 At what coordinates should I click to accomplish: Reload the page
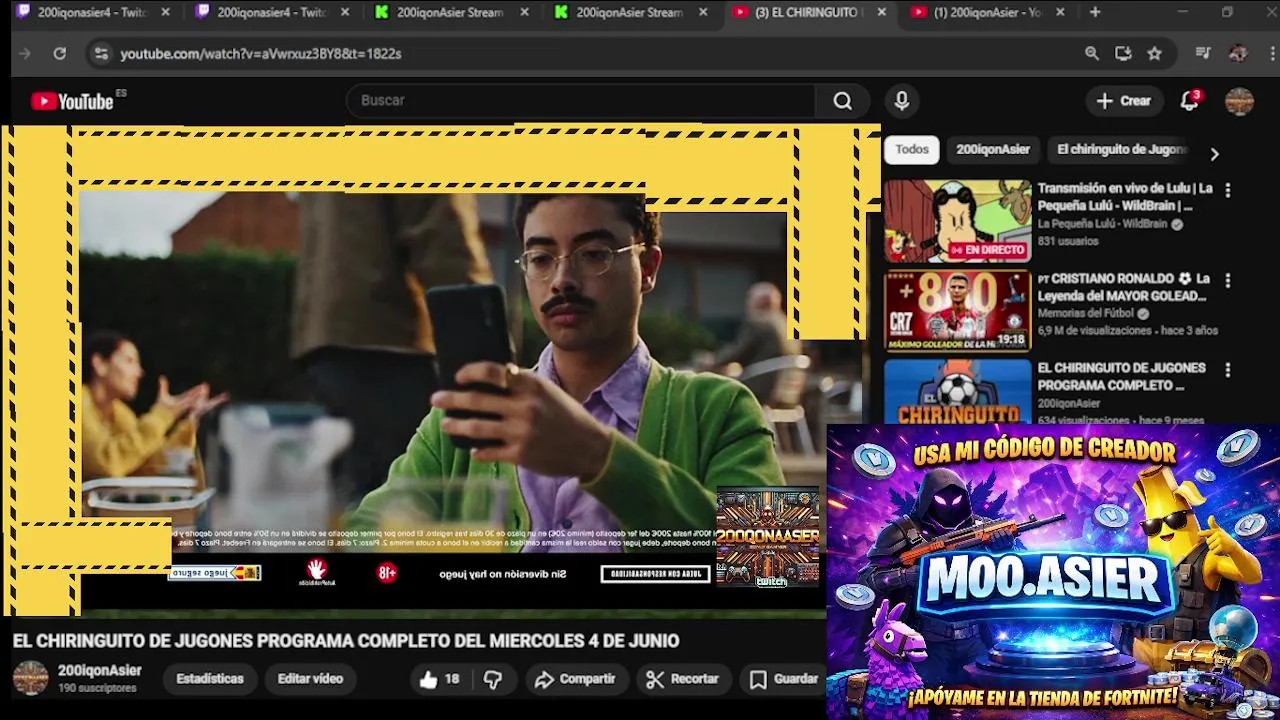pos(60,54)
